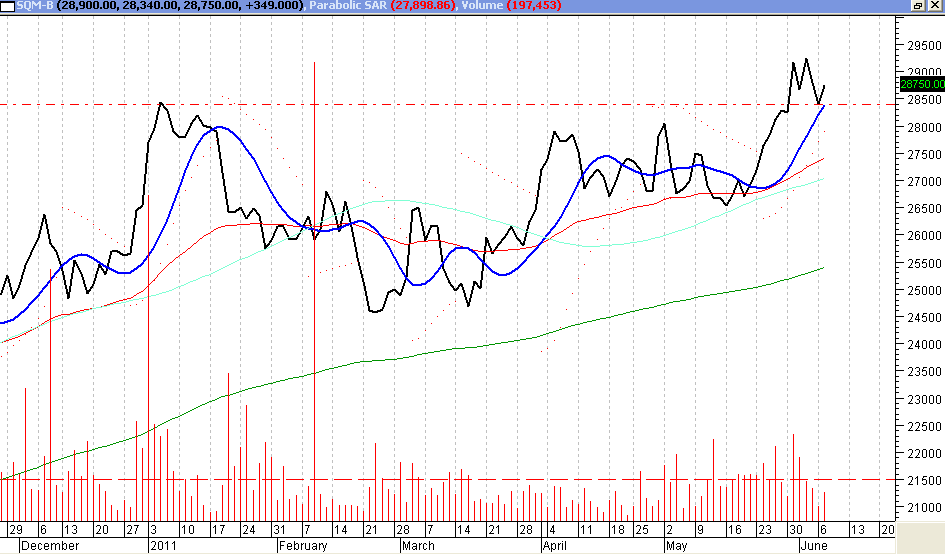
Task: Click the 26000 price axis label
Action: [x=924, y=236]
